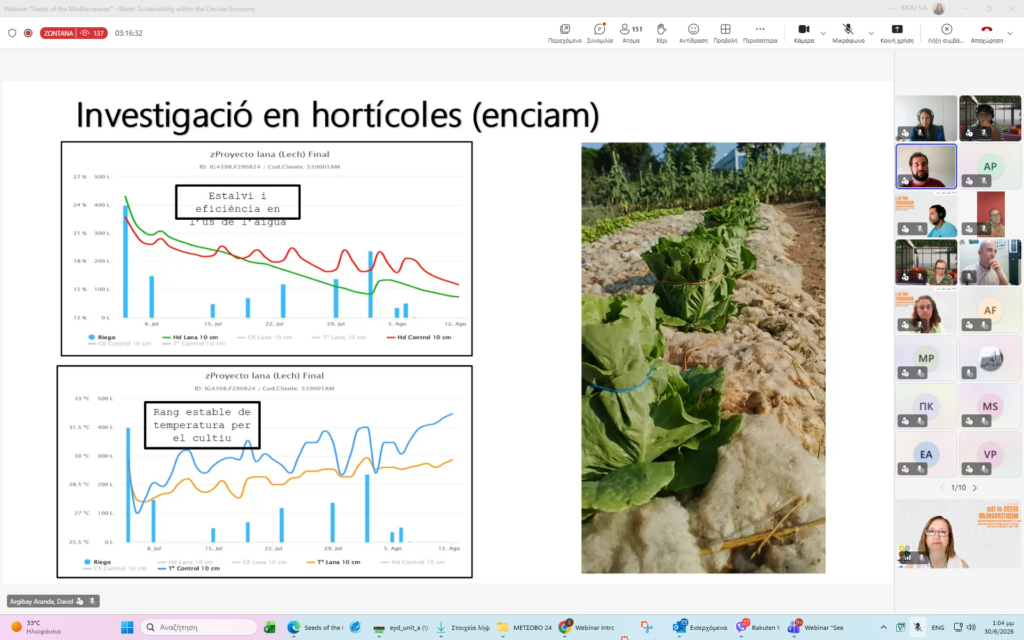Click the shield security icon
Screen dimensions: 1024x640
(12, 33)
